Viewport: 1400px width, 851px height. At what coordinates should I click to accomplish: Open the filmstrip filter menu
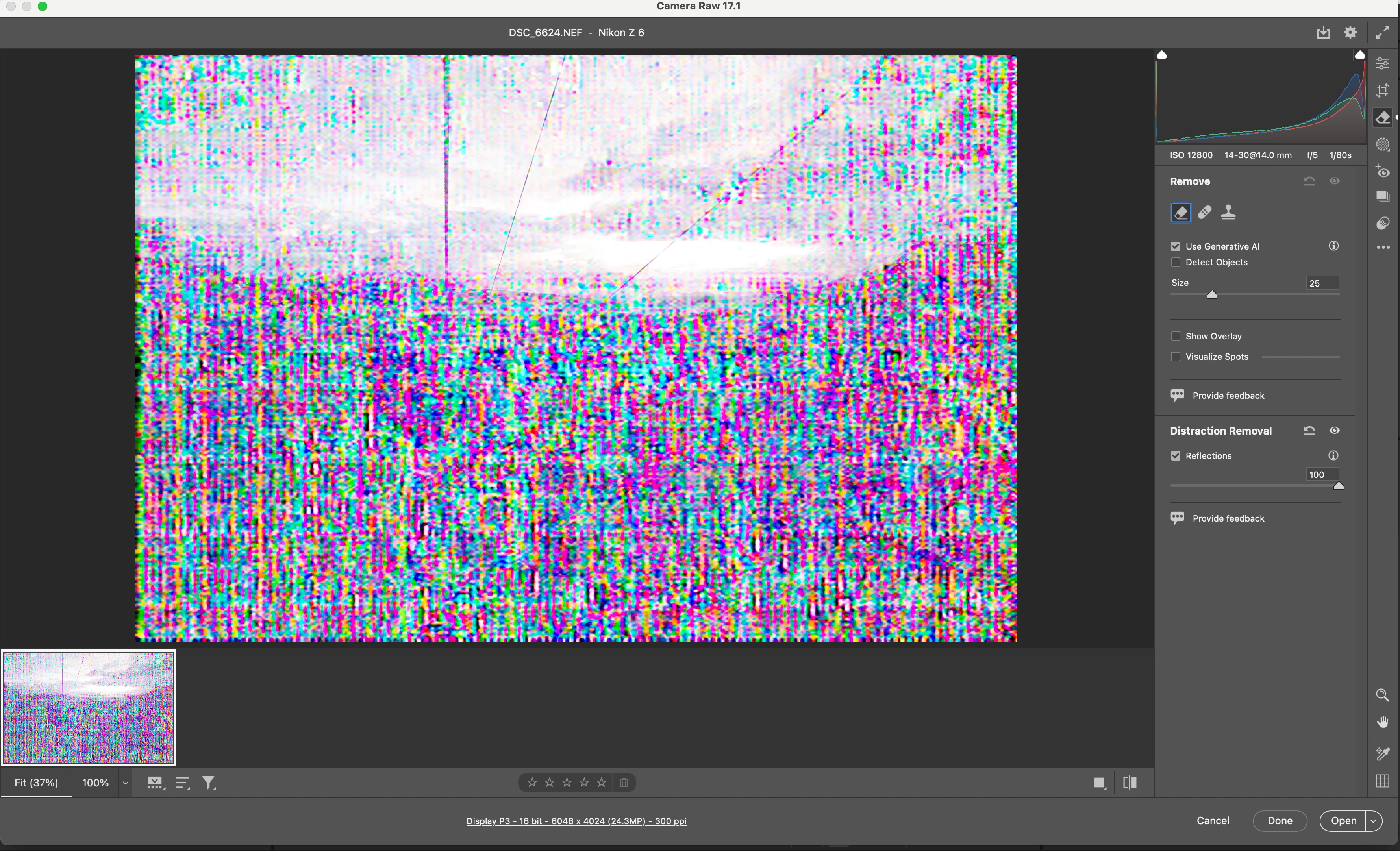[209, 783]
